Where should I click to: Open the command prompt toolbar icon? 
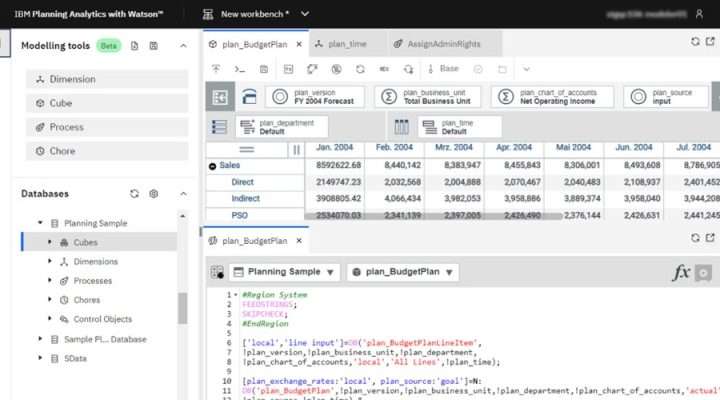(x=239, y=69)
